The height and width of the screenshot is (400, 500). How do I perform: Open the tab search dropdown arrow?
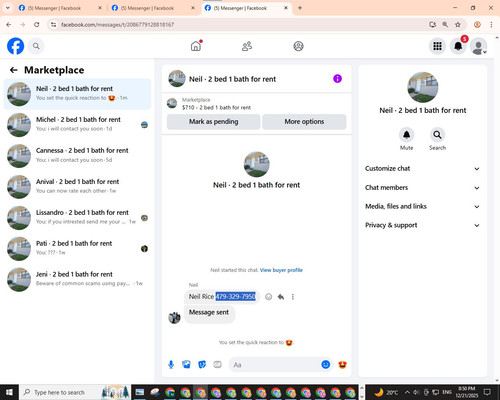7,8
